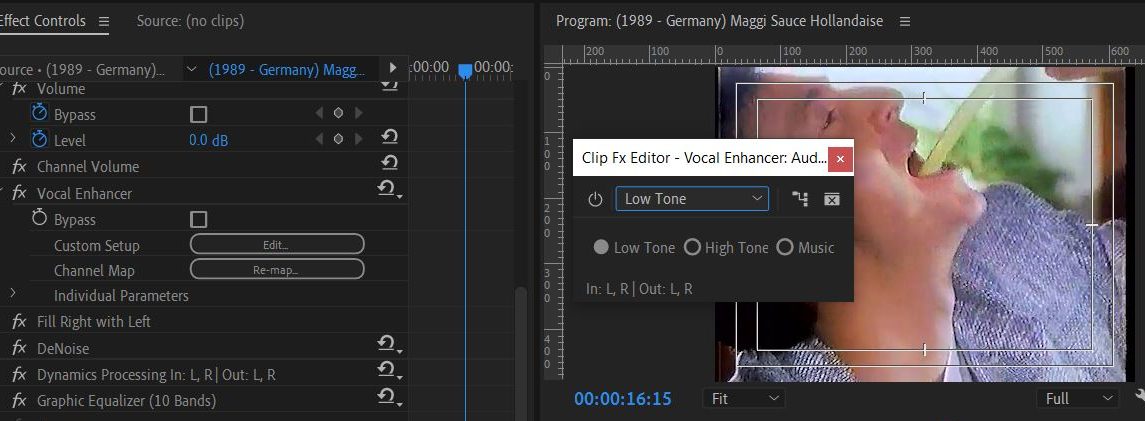
Task: Select the Fill Right with Left effect
Action: [93, 322]
